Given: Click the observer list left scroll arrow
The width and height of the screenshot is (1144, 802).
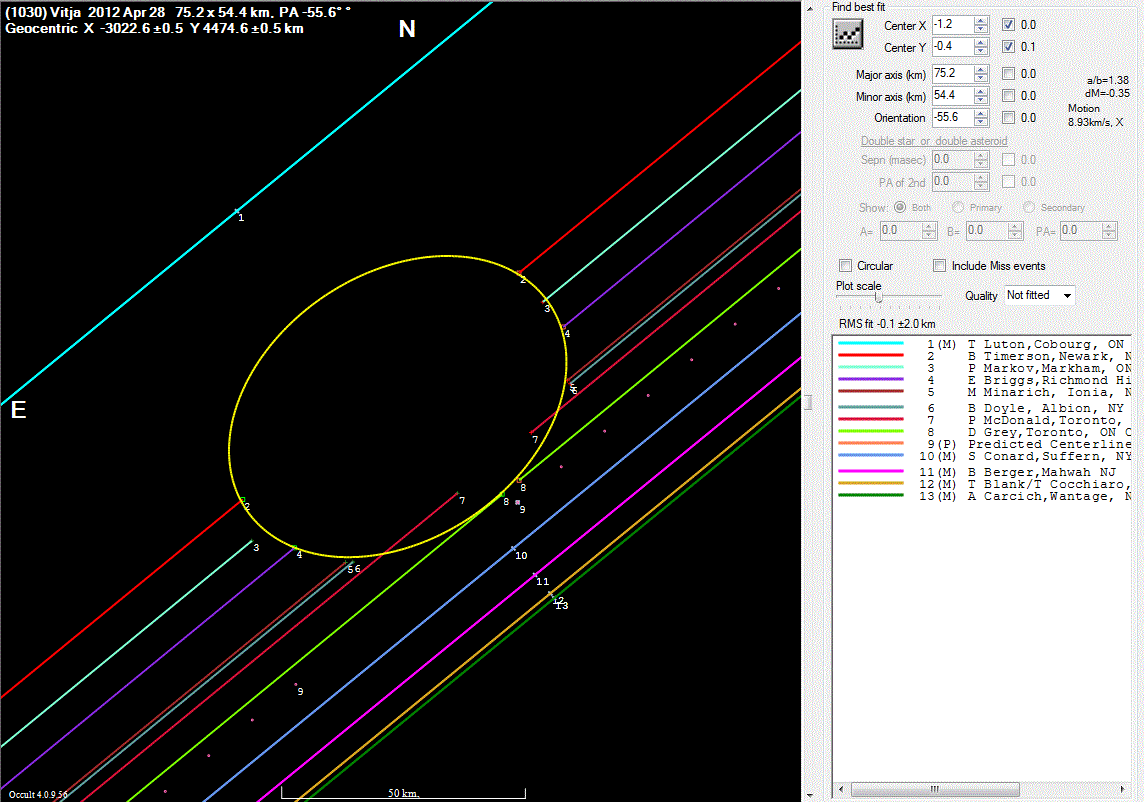Looking at the screenshot, I should [842, 790].
